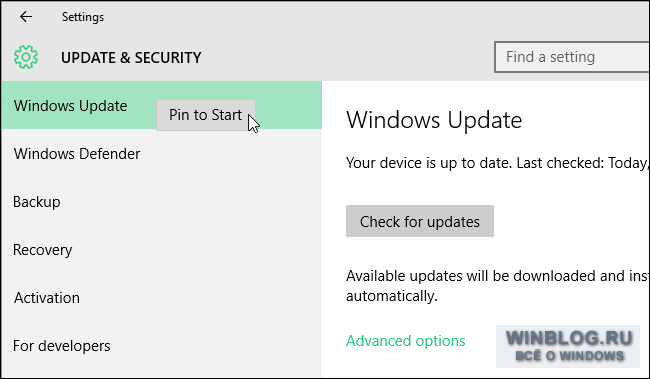Click the word automatically in the description
Image resolution: width=650 pixels, height=379 pixels.
(392, 296)
